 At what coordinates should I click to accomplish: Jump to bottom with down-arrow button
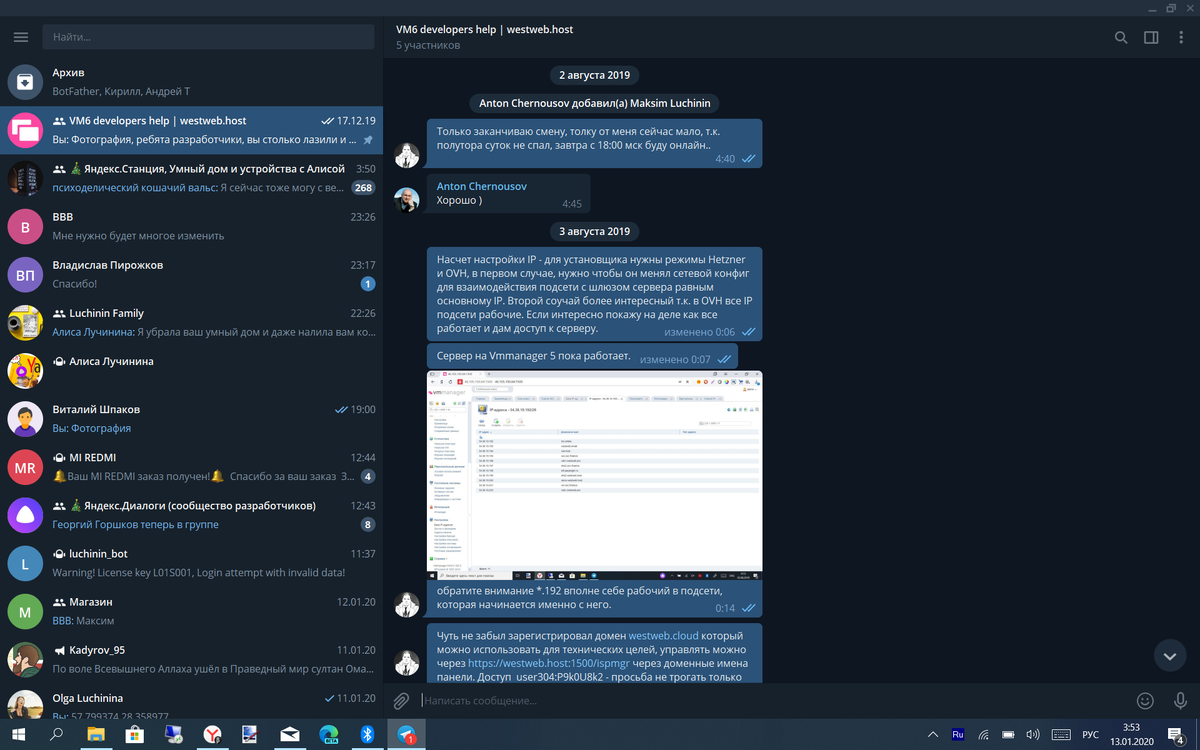tap(1170, 655)
